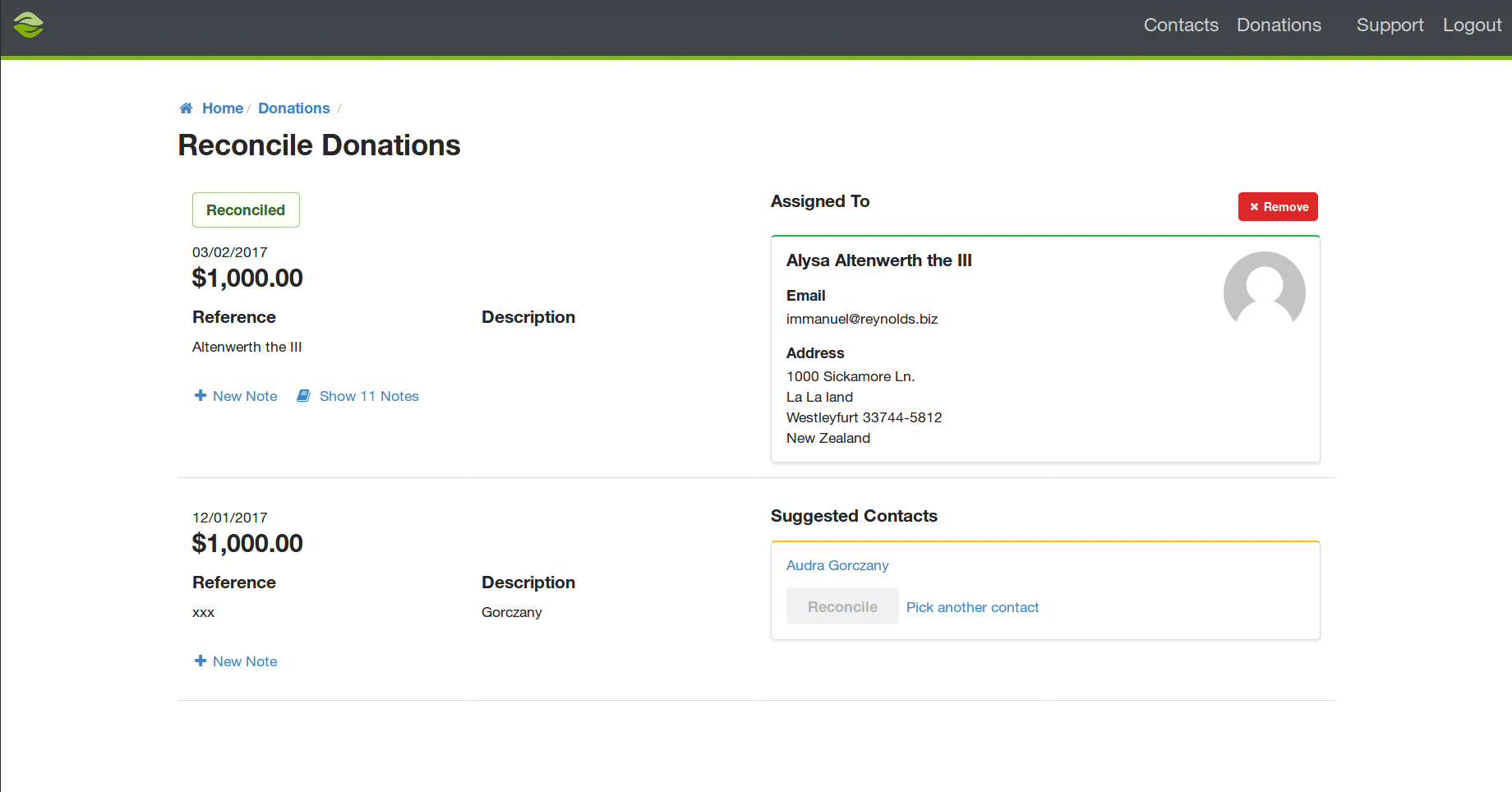Add a New Note to the $1,000 donation
Image resolution: width=1512 pixels, height=792 pixels.
tap(244, 395)
